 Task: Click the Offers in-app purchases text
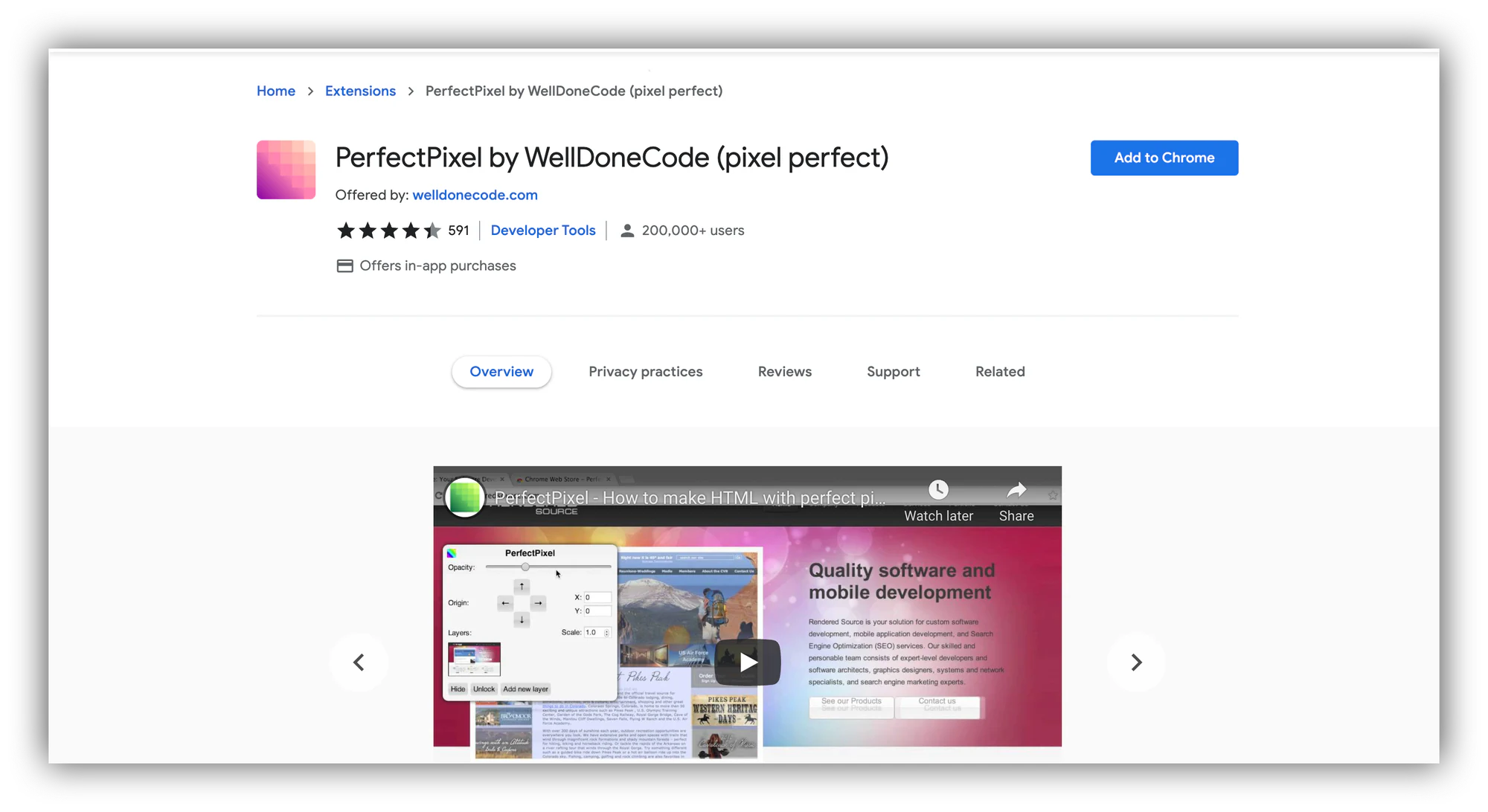[x=437, y=265]
